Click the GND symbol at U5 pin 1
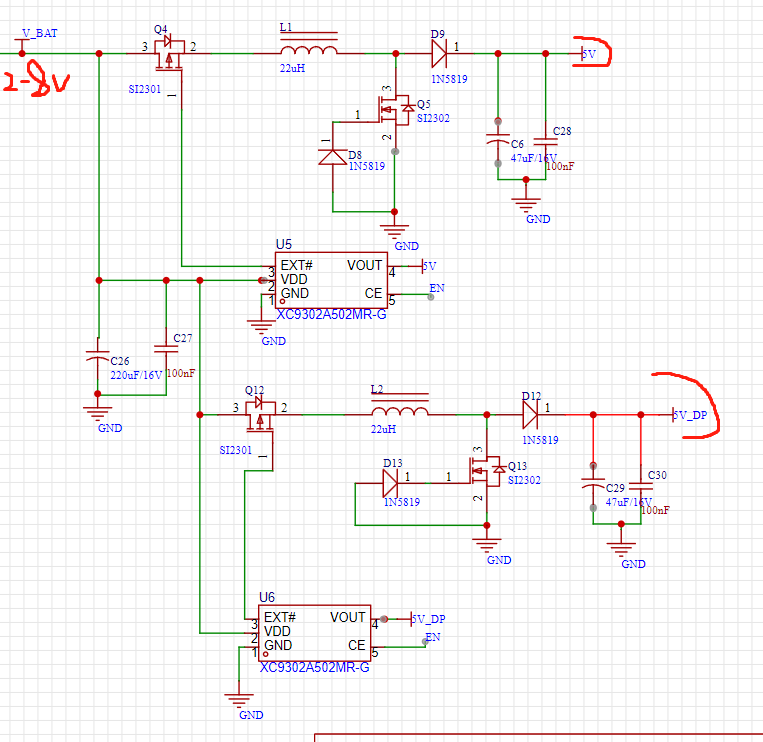This screenshot has width=763, height=742. pyautogui.click(x=262, y=327)
